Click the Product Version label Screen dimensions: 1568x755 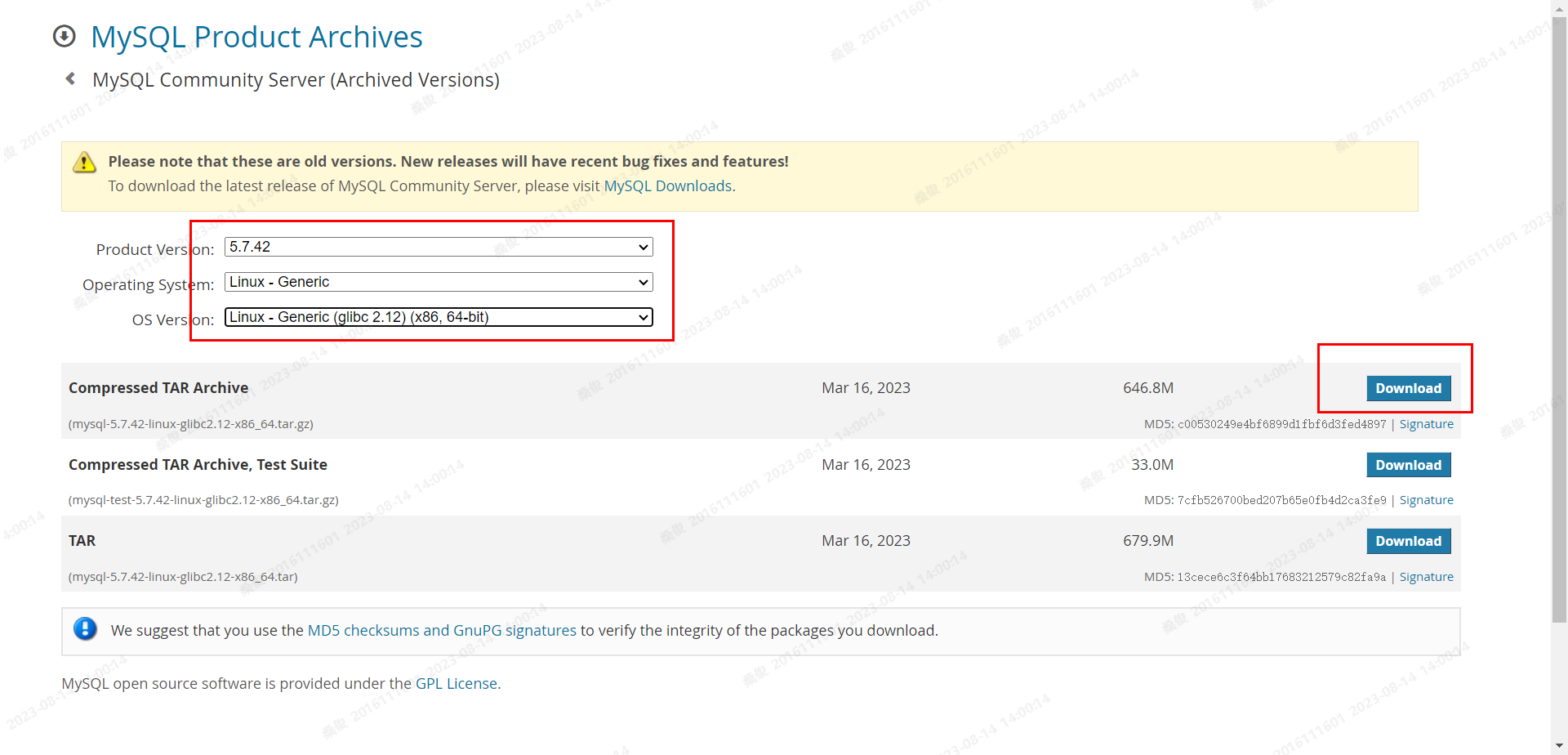point(155,249)
